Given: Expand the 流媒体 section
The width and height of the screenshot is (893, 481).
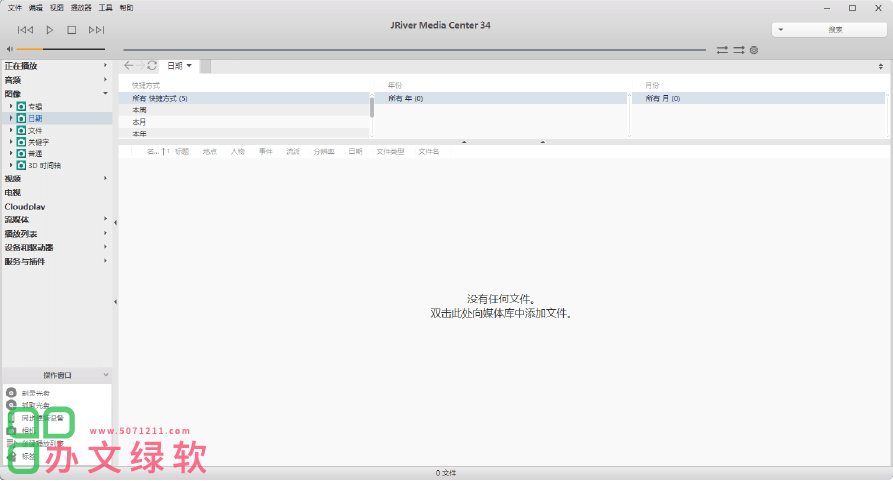Looking at the screenshot, I should coord(105,219).
